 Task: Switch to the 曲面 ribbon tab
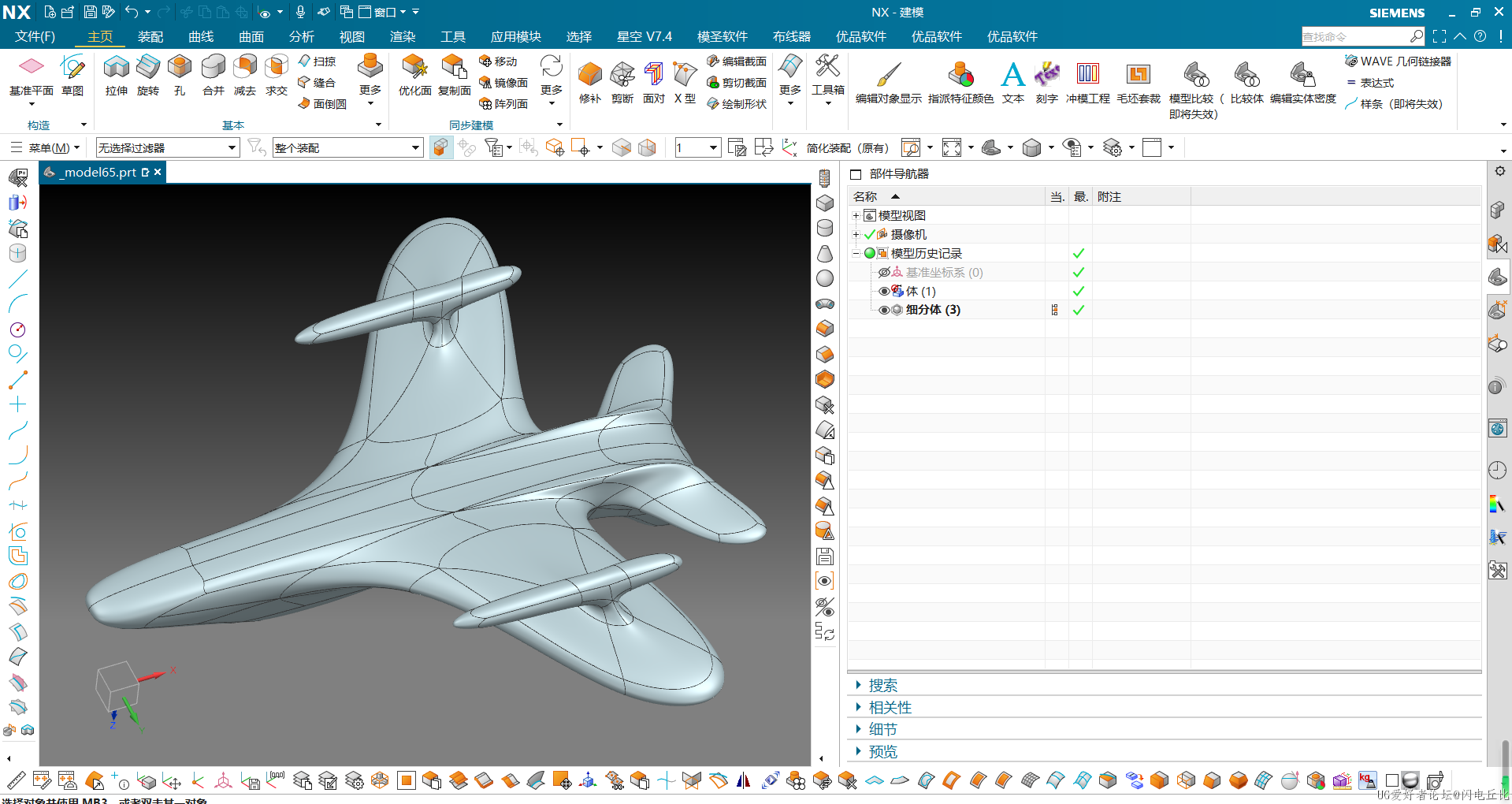coord(251,36)
